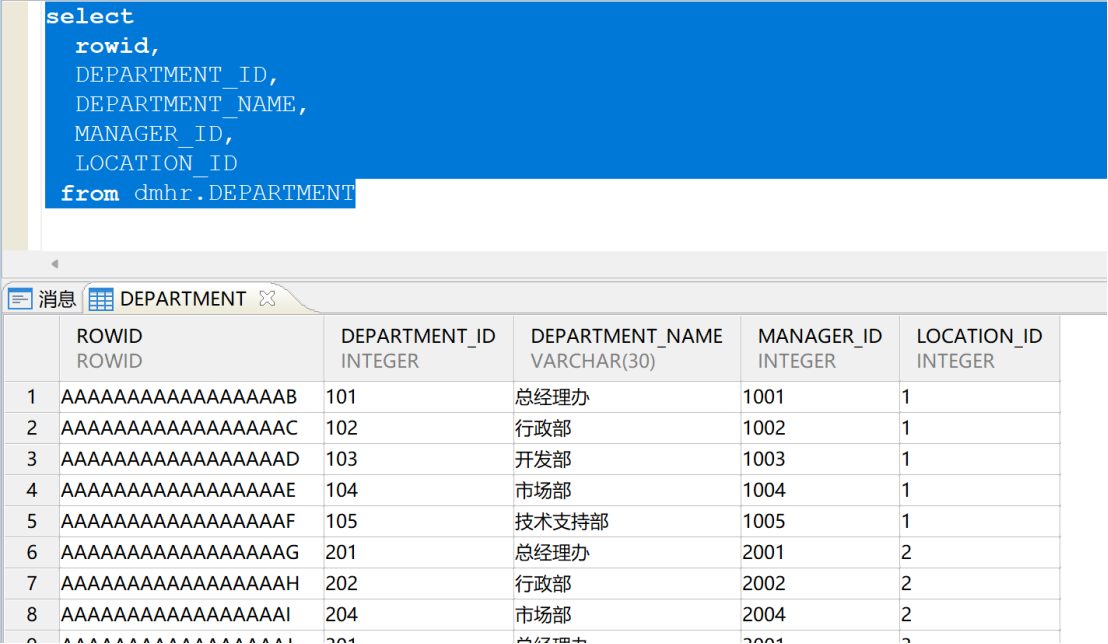Click ROWID cell AAAAAAAAAAAAAAAAAD

point(191,459)
